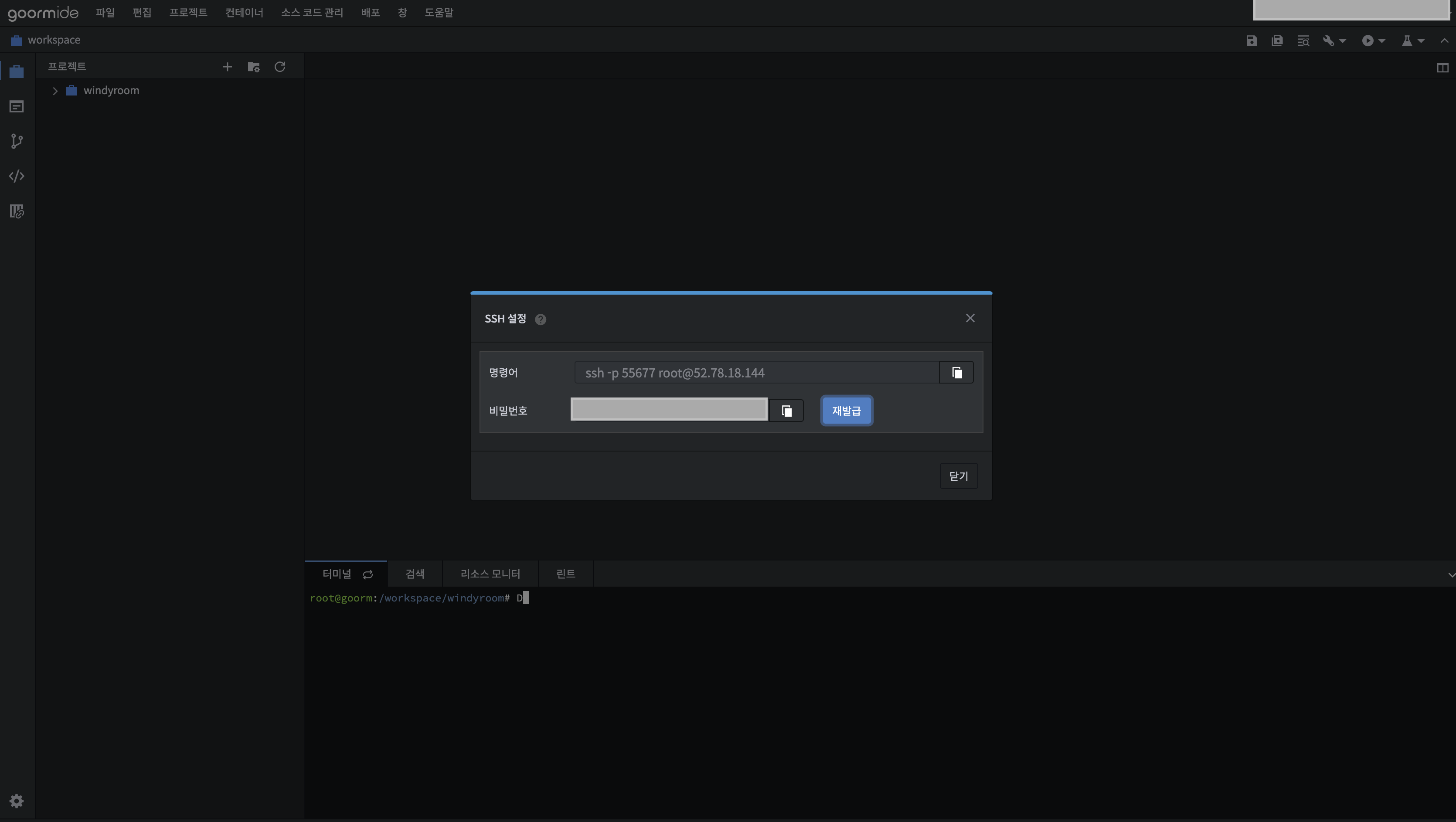Screen dimensions: 1456x822
Task: Click the goormide logo
Action: click(43, 13)
